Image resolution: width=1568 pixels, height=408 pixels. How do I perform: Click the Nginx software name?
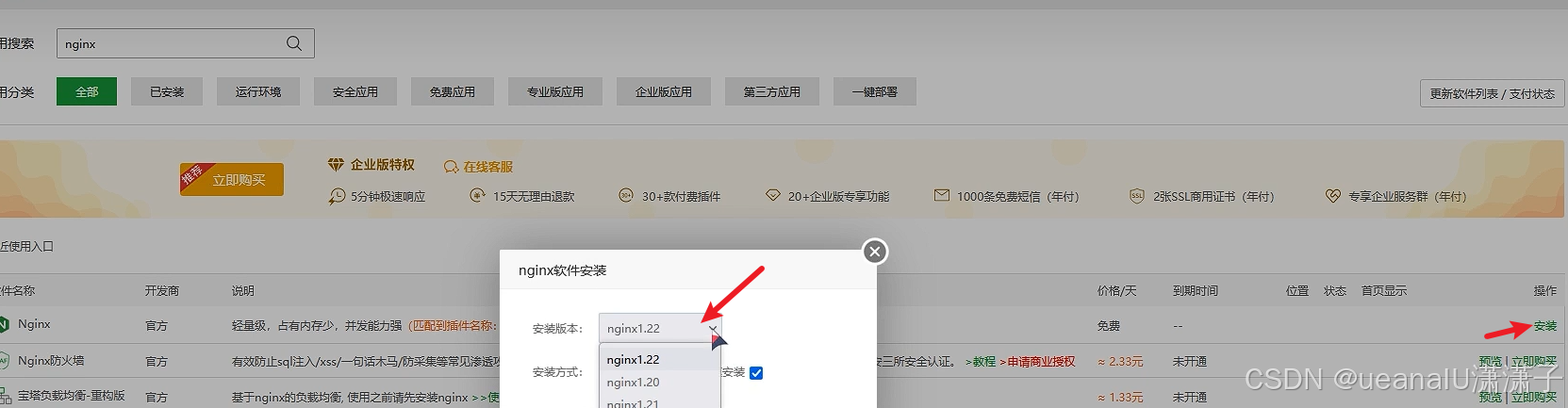34,324
